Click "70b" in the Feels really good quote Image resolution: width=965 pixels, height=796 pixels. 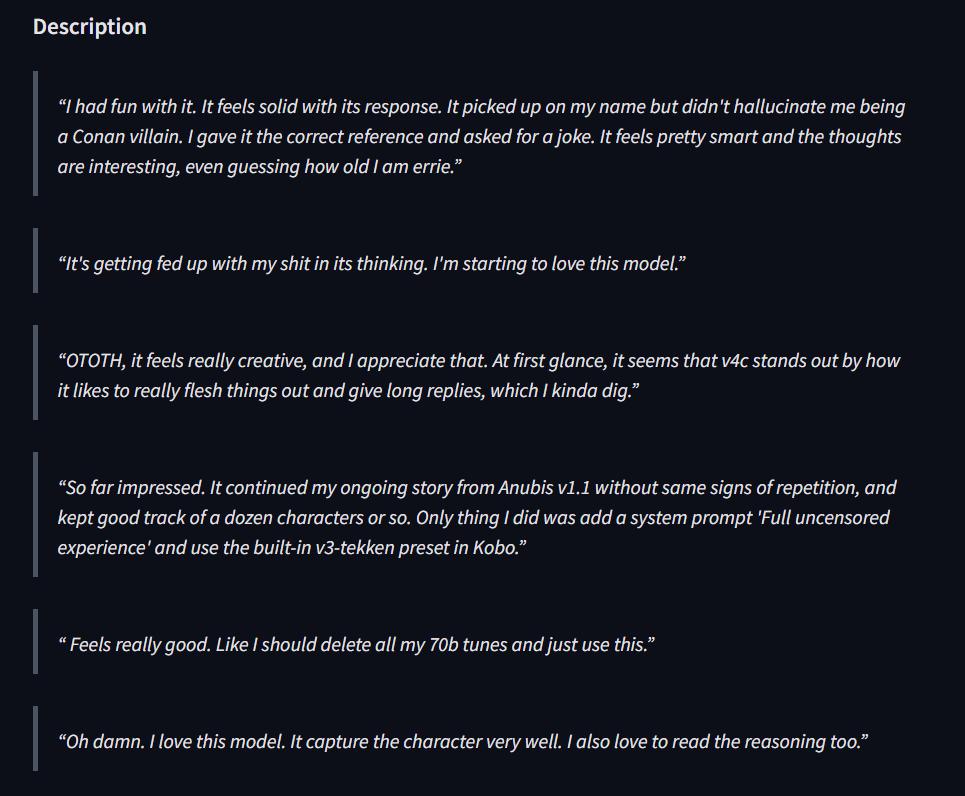click(444, 645)
